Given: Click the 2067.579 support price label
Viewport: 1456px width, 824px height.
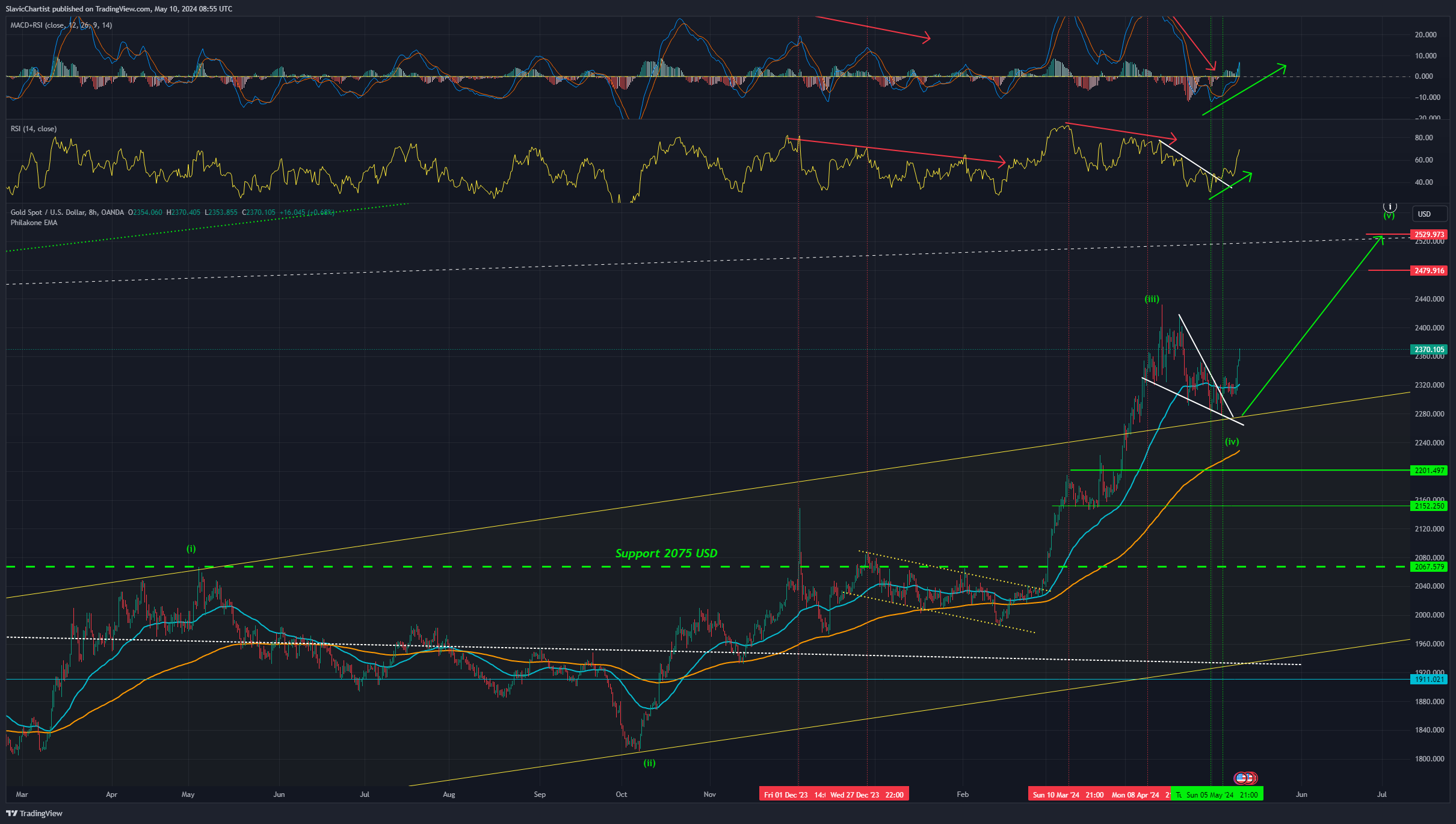Looking at the screenshot, I should (1429, 567).
